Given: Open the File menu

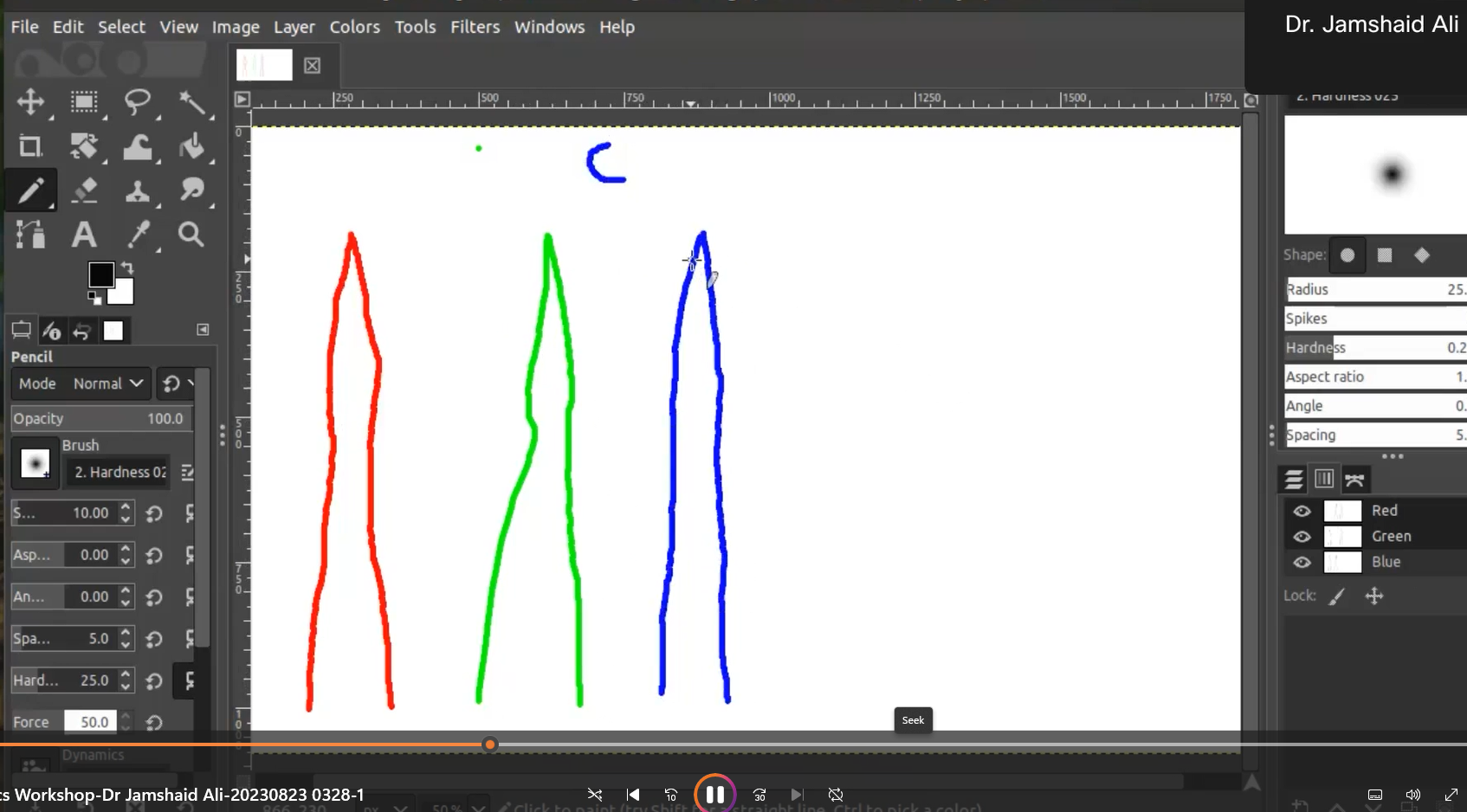Looking at the screenshot, I should tap(24, 27).
